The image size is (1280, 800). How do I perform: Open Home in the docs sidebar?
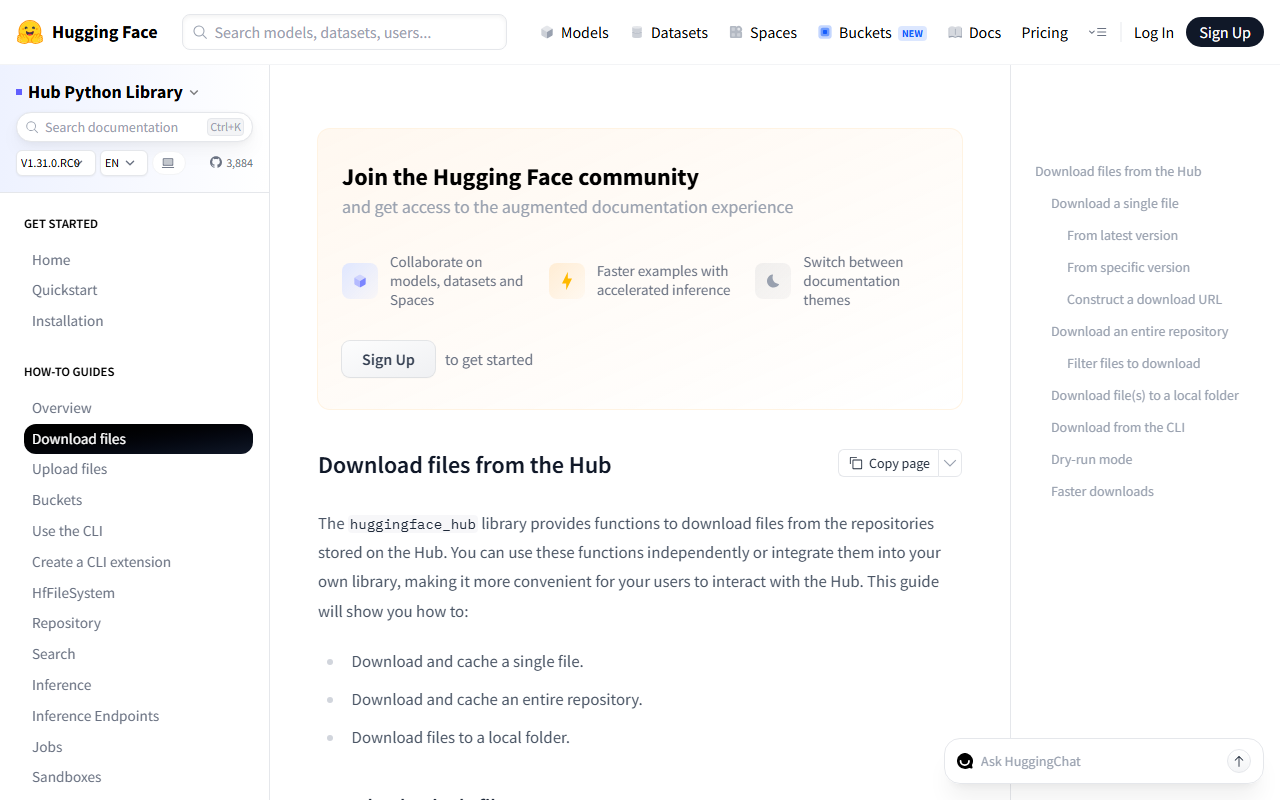(51, 260)
